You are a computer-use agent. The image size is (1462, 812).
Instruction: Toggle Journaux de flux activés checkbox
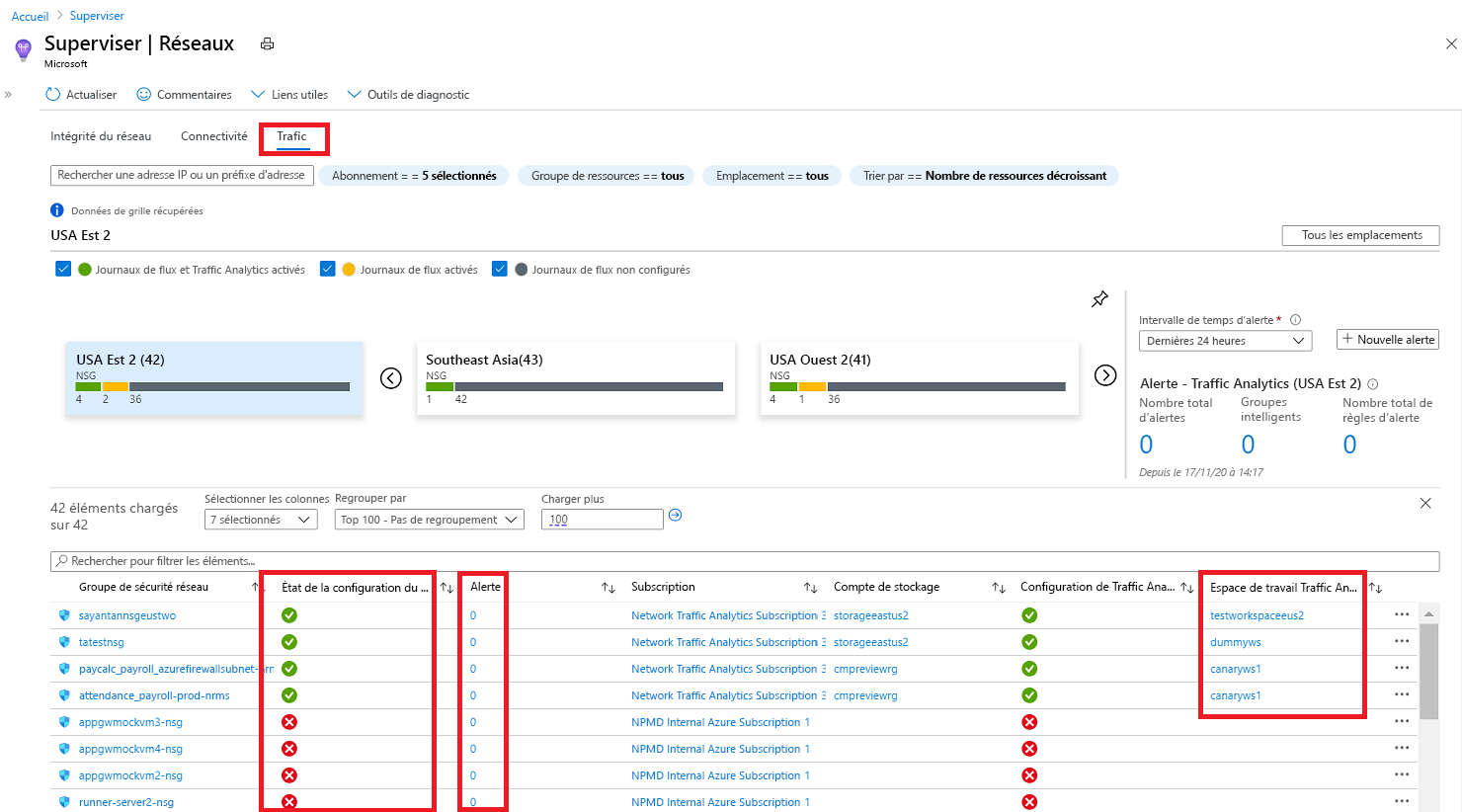(x=328, y=269)
